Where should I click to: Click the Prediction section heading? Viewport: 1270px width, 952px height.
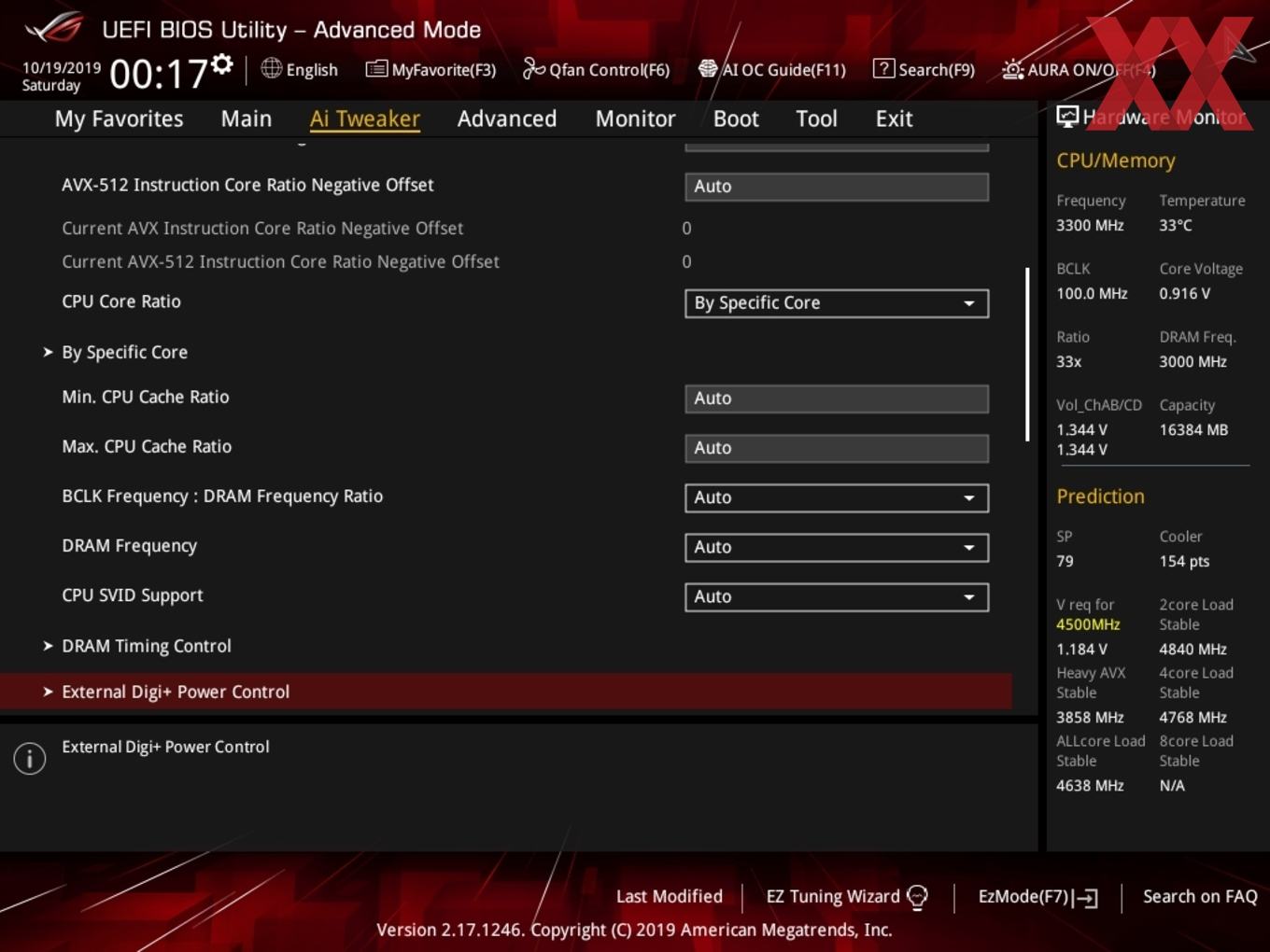coord(1100,497)
